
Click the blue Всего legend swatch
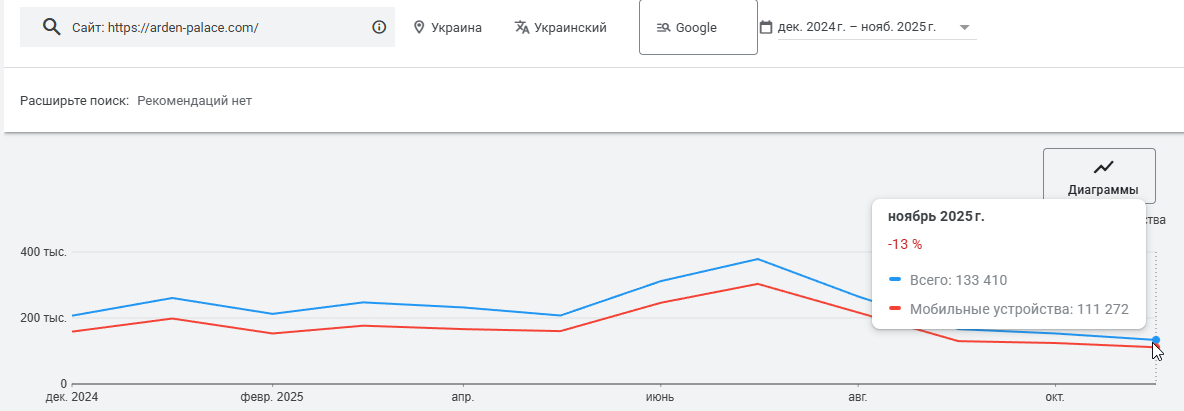[x=895, y=280]
